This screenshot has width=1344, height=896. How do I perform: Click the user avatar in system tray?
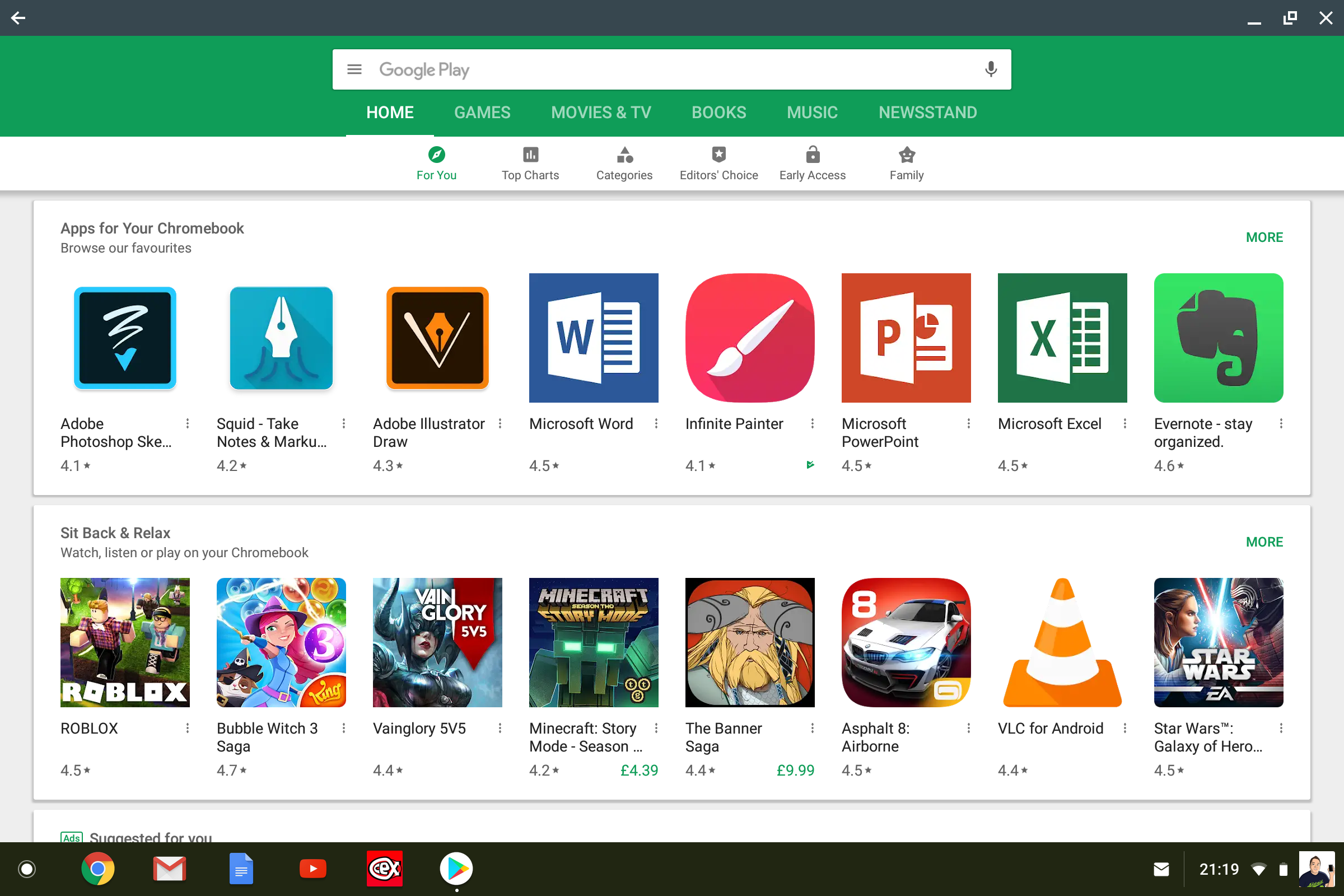pyautogui.click(x=1317, y=869)
